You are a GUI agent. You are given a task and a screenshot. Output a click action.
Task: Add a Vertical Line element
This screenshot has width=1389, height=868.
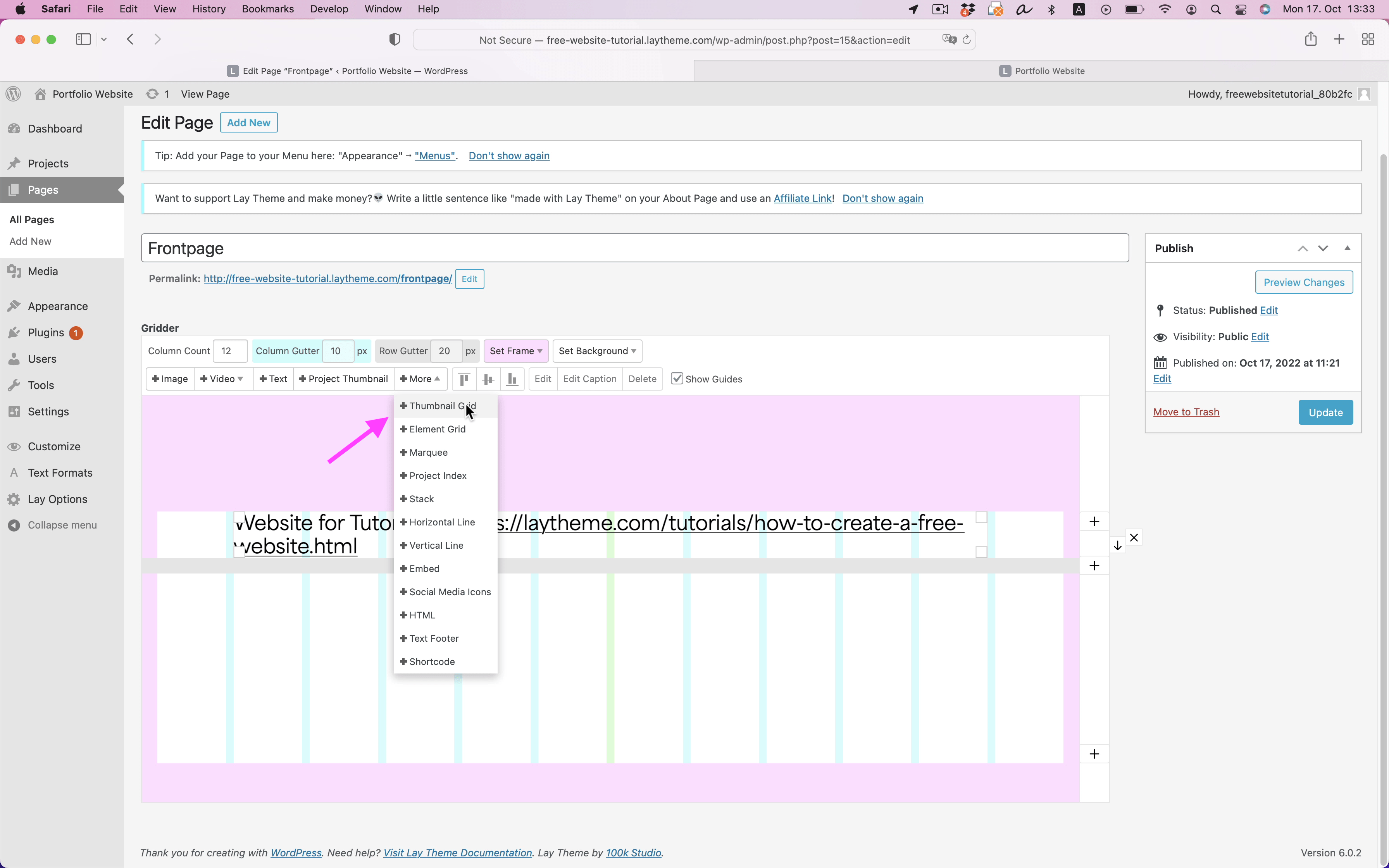[445, 545]
